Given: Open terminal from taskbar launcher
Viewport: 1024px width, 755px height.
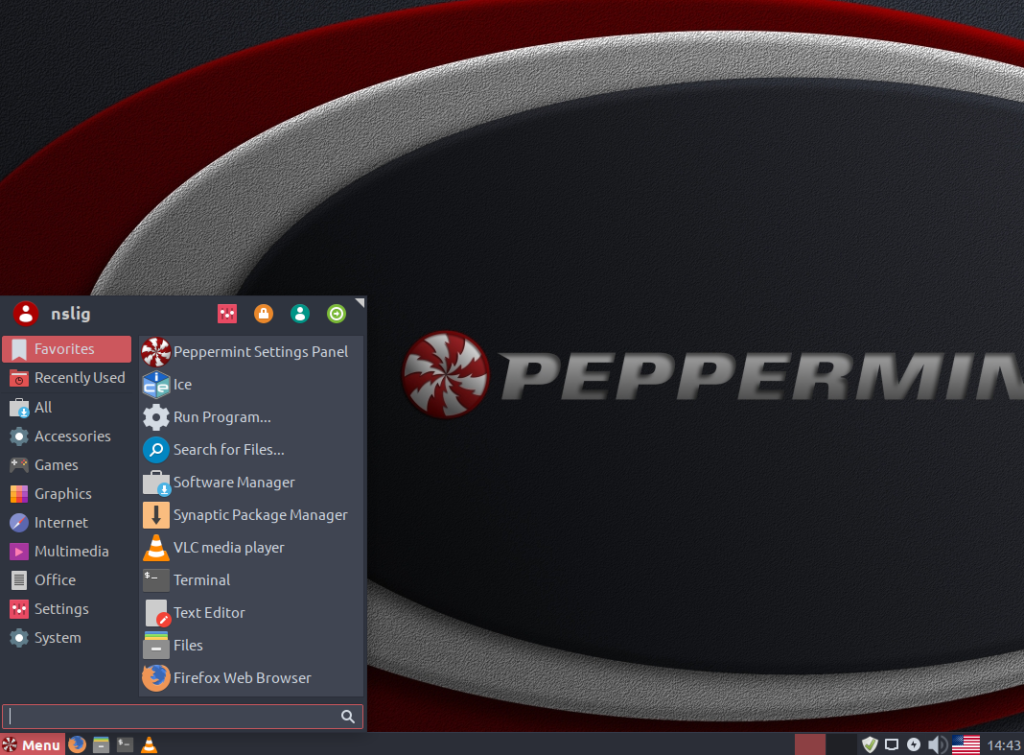Looking at the screenshot, I should [125, 745].
